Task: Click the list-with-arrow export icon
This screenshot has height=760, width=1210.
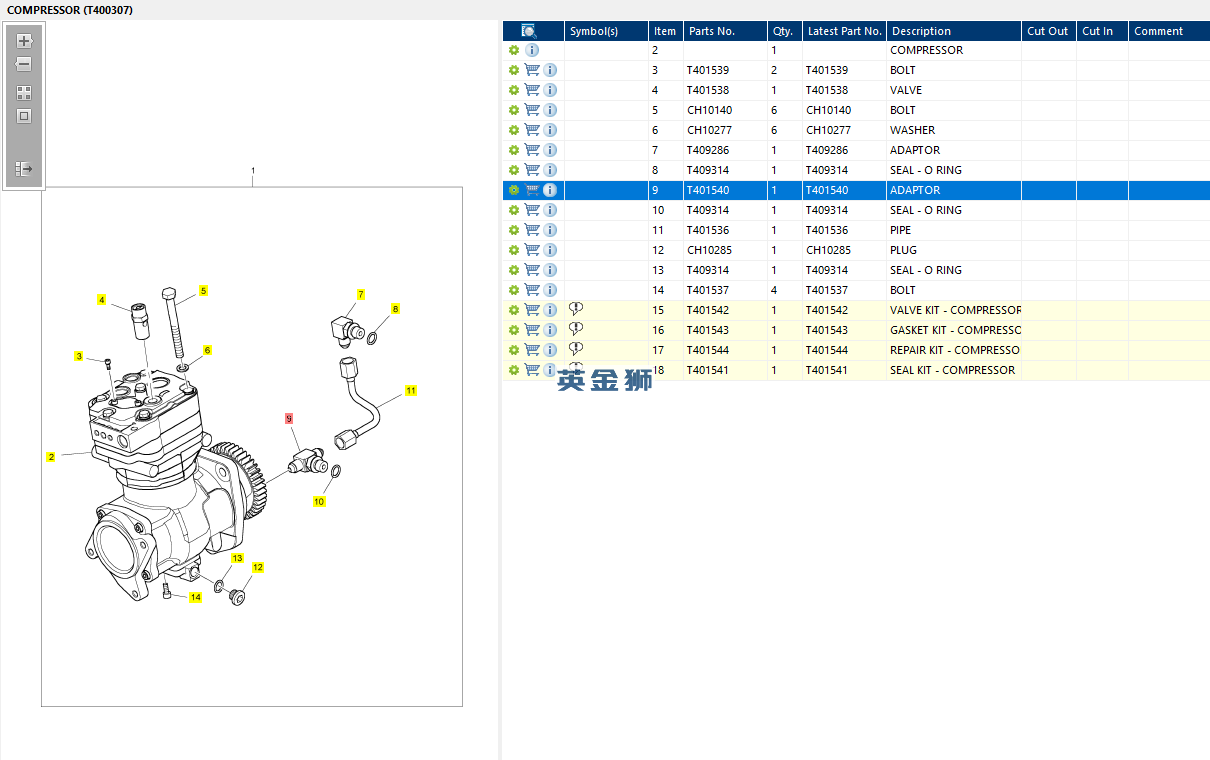Action: tap(24, 169)
